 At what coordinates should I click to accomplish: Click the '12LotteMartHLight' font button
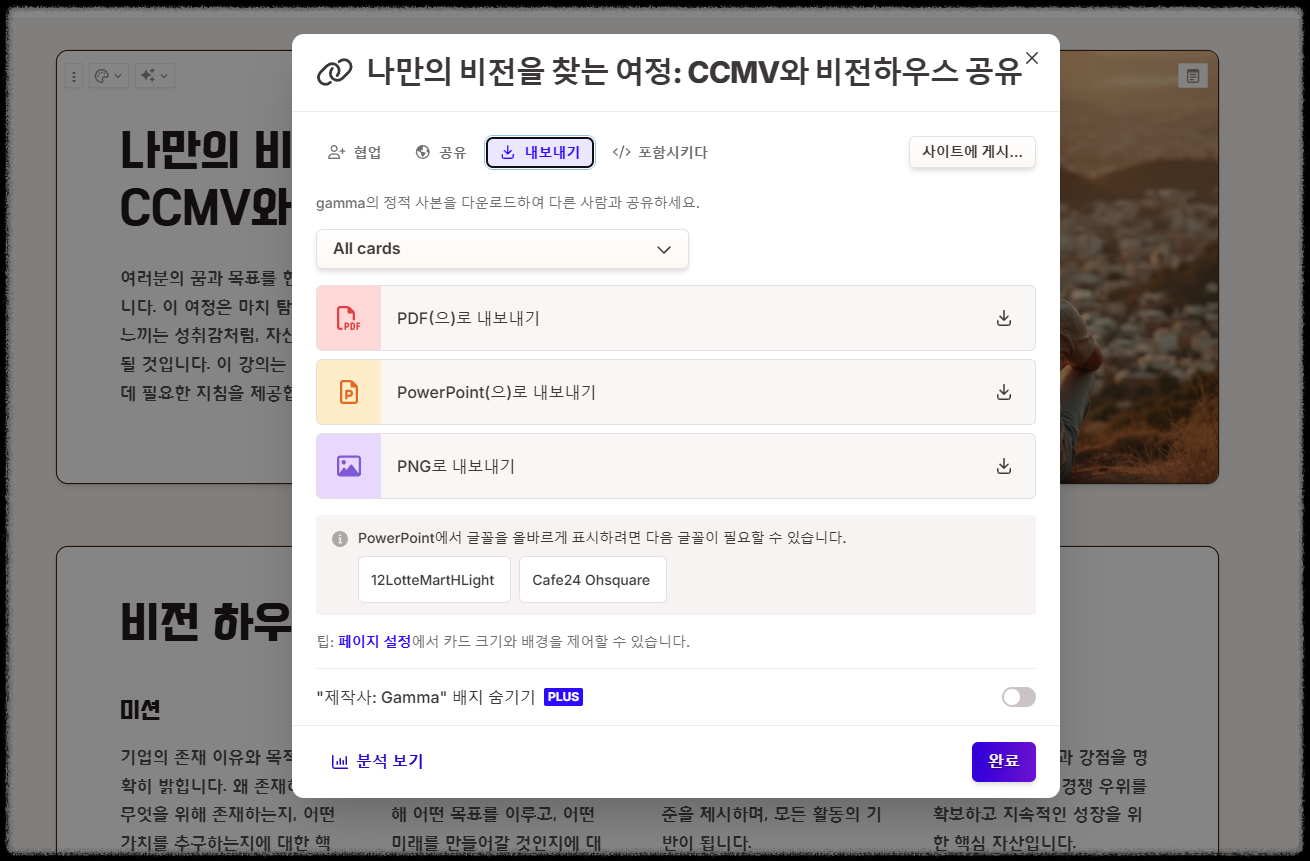click(434, 579)
